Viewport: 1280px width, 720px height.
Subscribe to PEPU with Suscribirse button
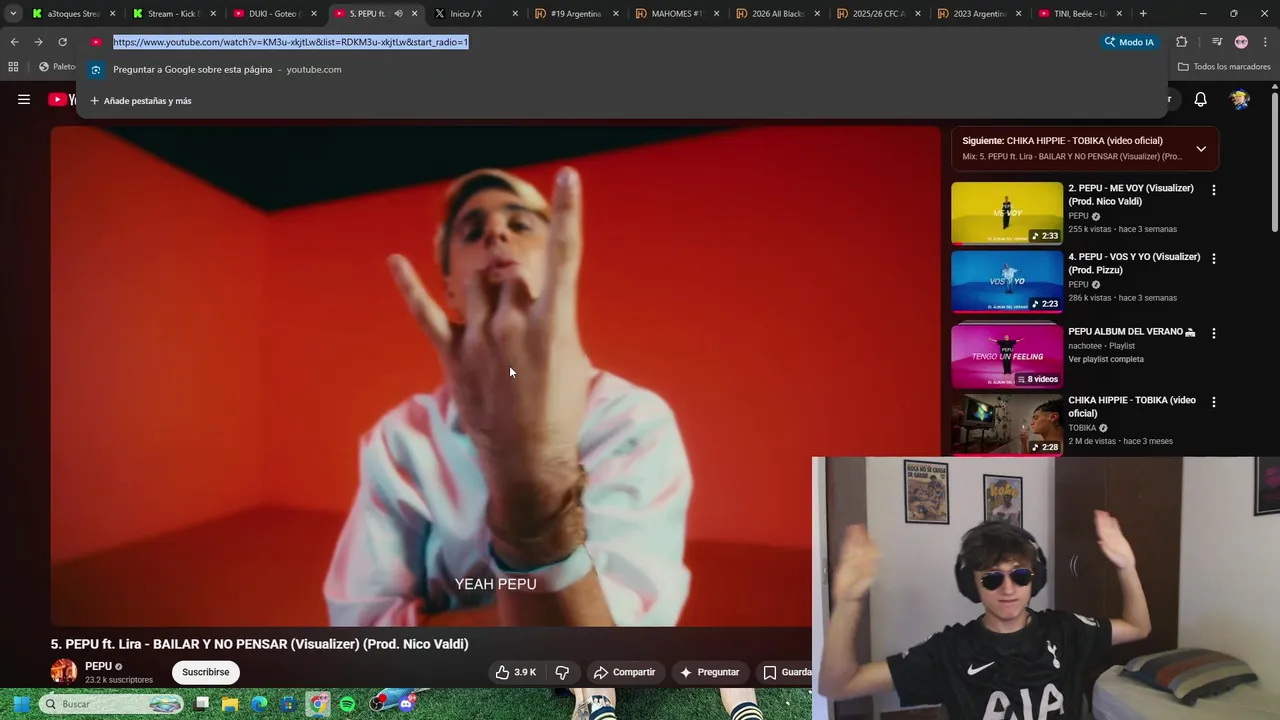point(206,672)
